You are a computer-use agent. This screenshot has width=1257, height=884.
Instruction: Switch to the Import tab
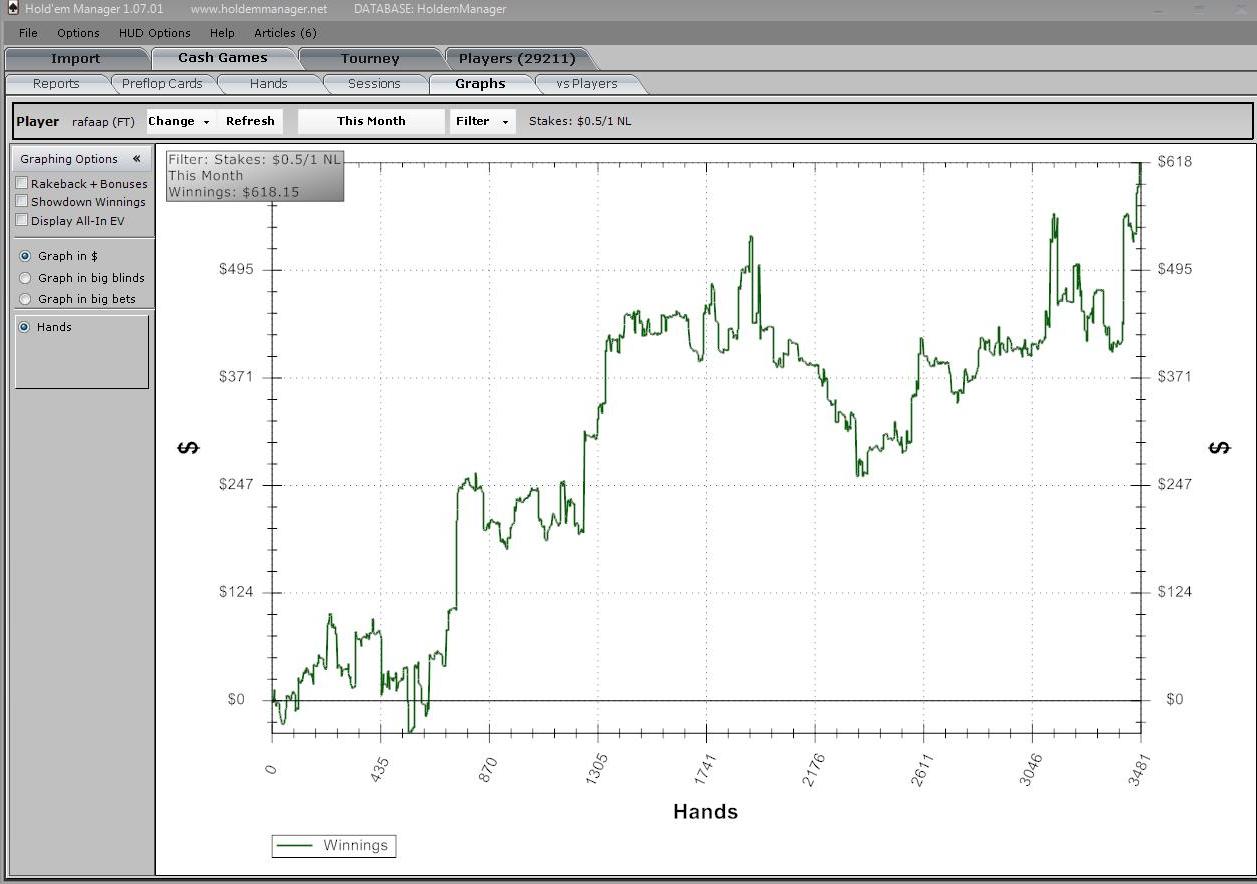pos(76,58)
